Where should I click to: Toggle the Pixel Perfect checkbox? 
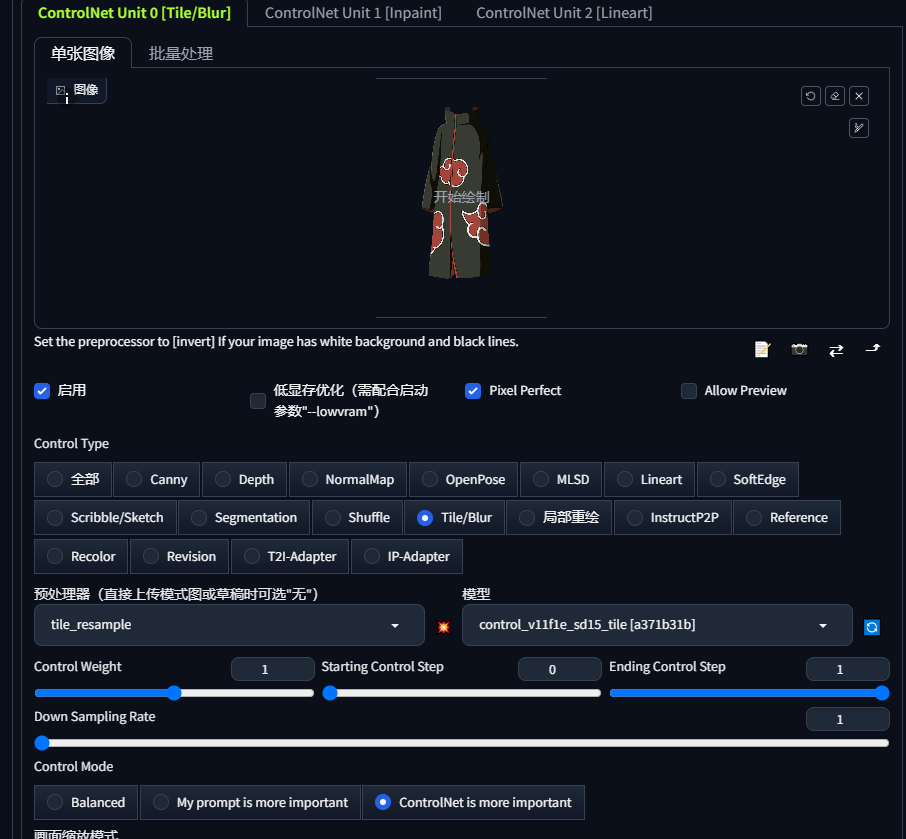[x=473, y=391]
